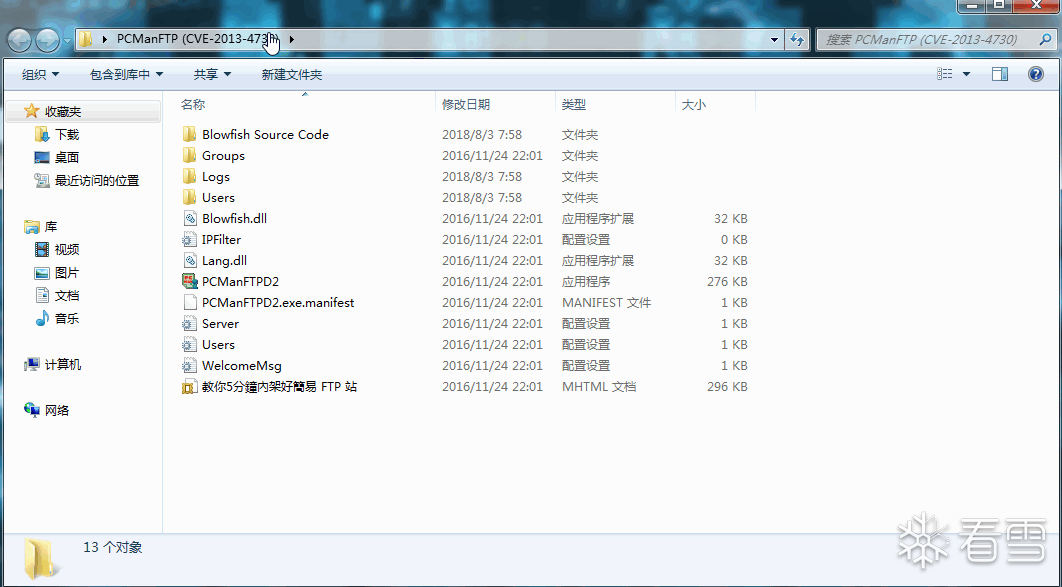The height and width of the screenshot is (587, 1062).
Task: Select the Groups folder icon
Action: (190, 155)
